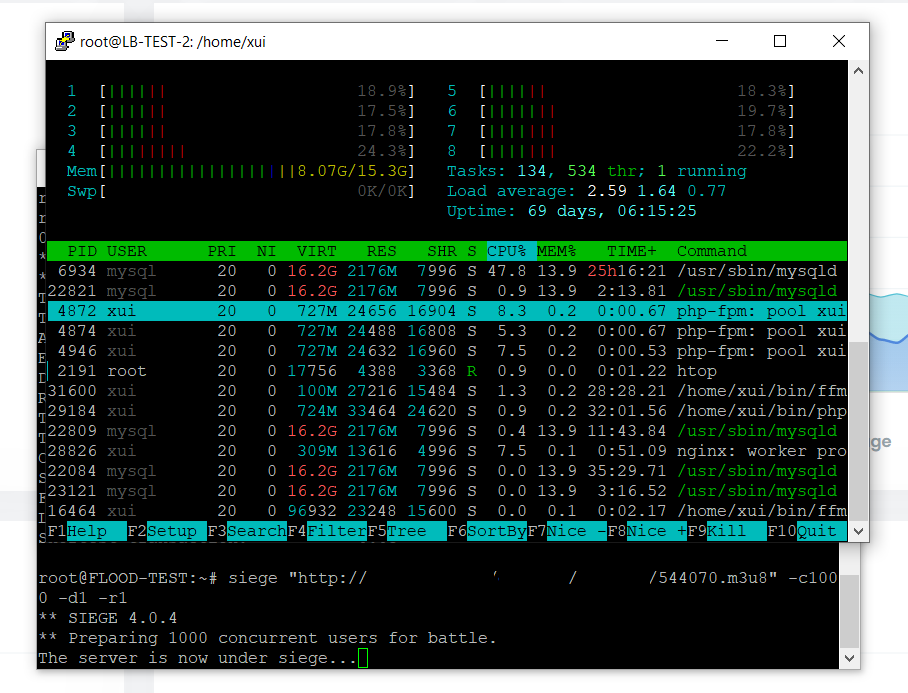Click the RES column header
This screenshot has height=693, width=908.
coord(382,251)
